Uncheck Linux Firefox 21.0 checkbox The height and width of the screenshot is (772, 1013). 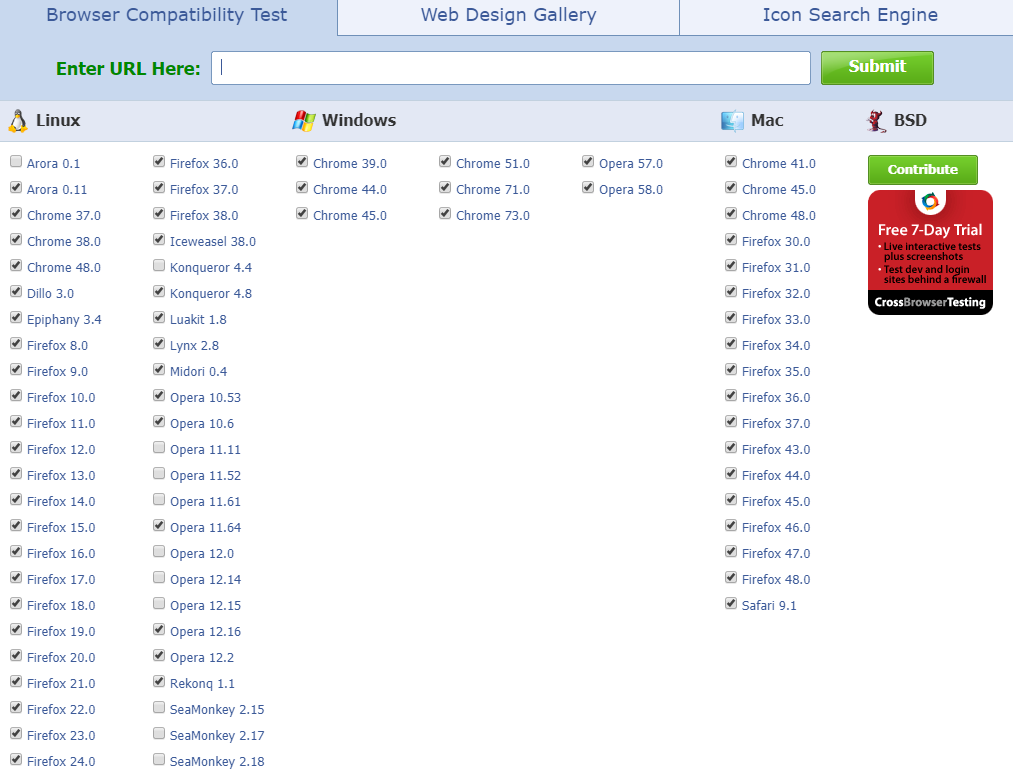pos(16,681)
